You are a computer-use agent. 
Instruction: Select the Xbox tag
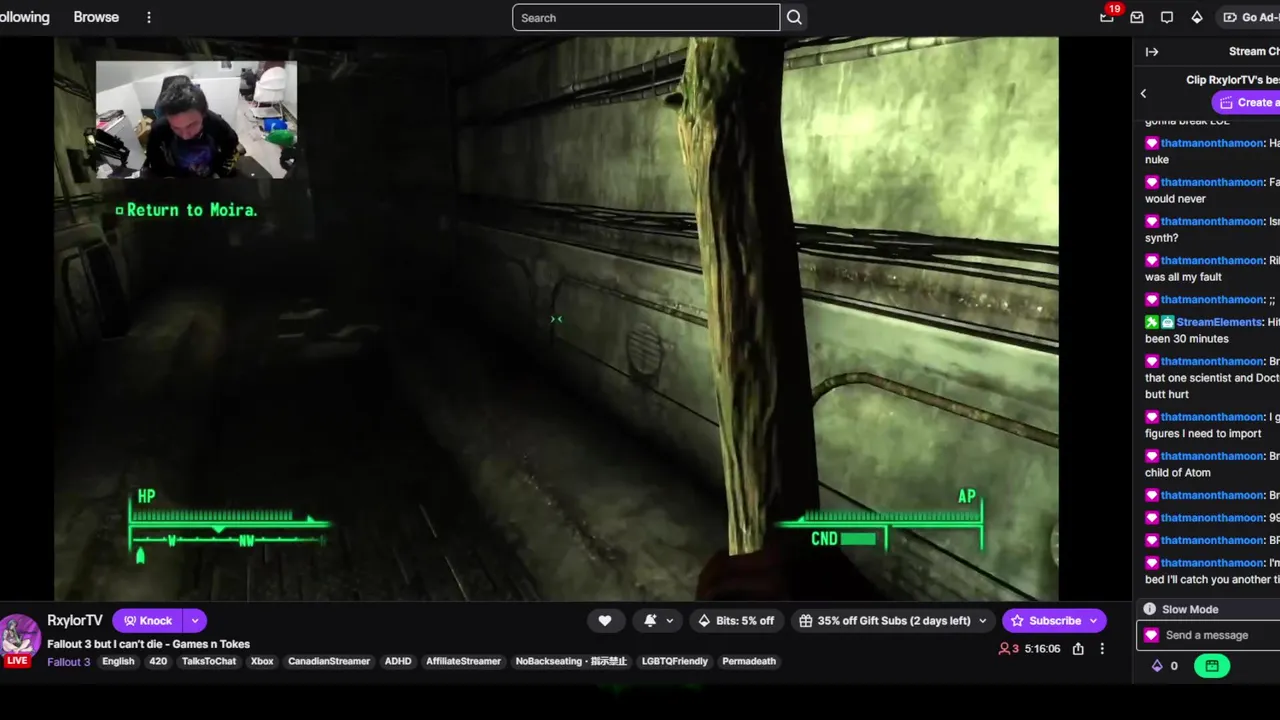point(262,661)
